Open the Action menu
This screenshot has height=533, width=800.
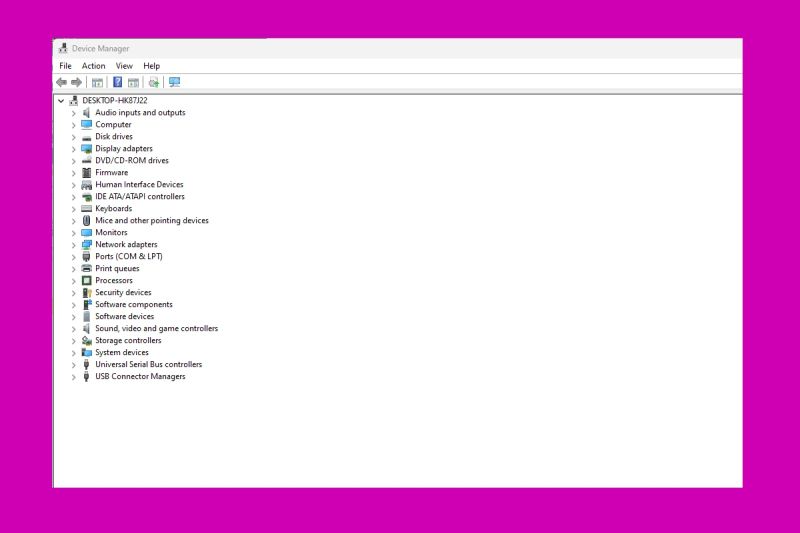(x=93, y=66)
